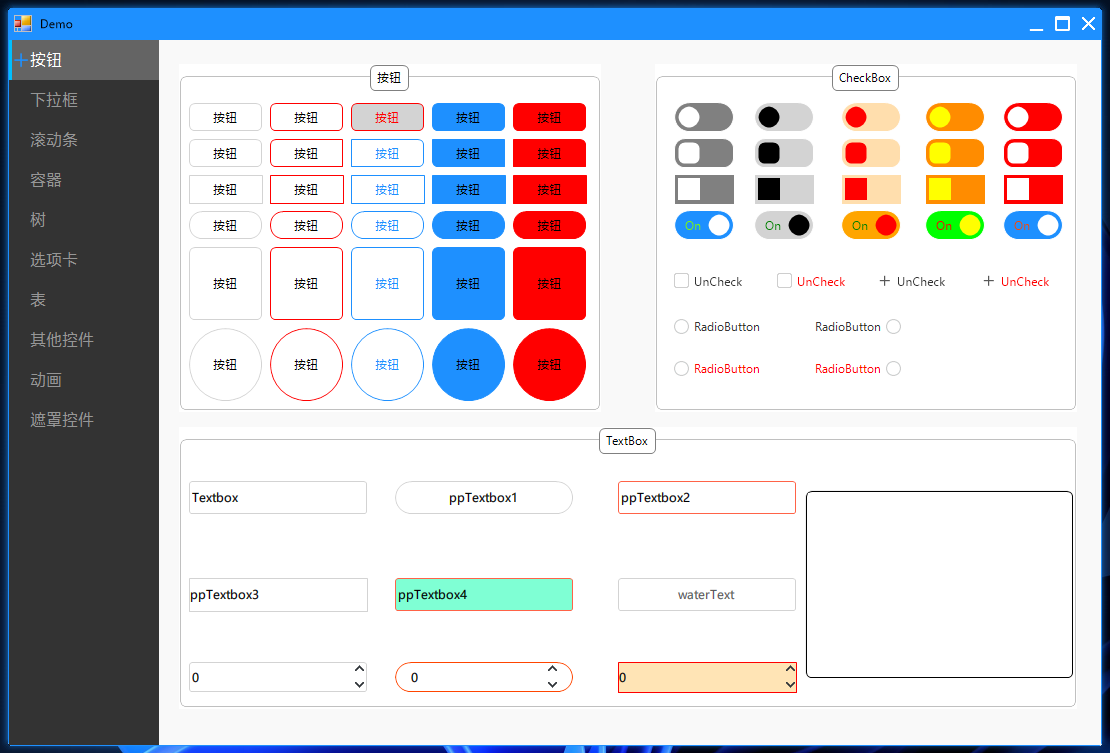Switch to the 选项卡 sidebar page

point(84,260)
